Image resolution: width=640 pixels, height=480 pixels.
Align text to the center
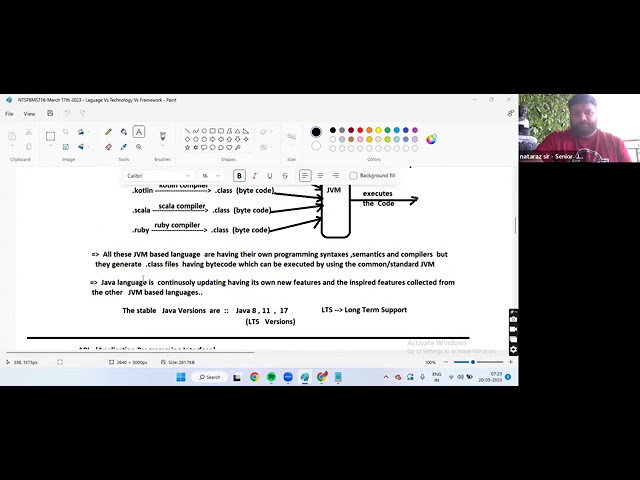(320, 176)
